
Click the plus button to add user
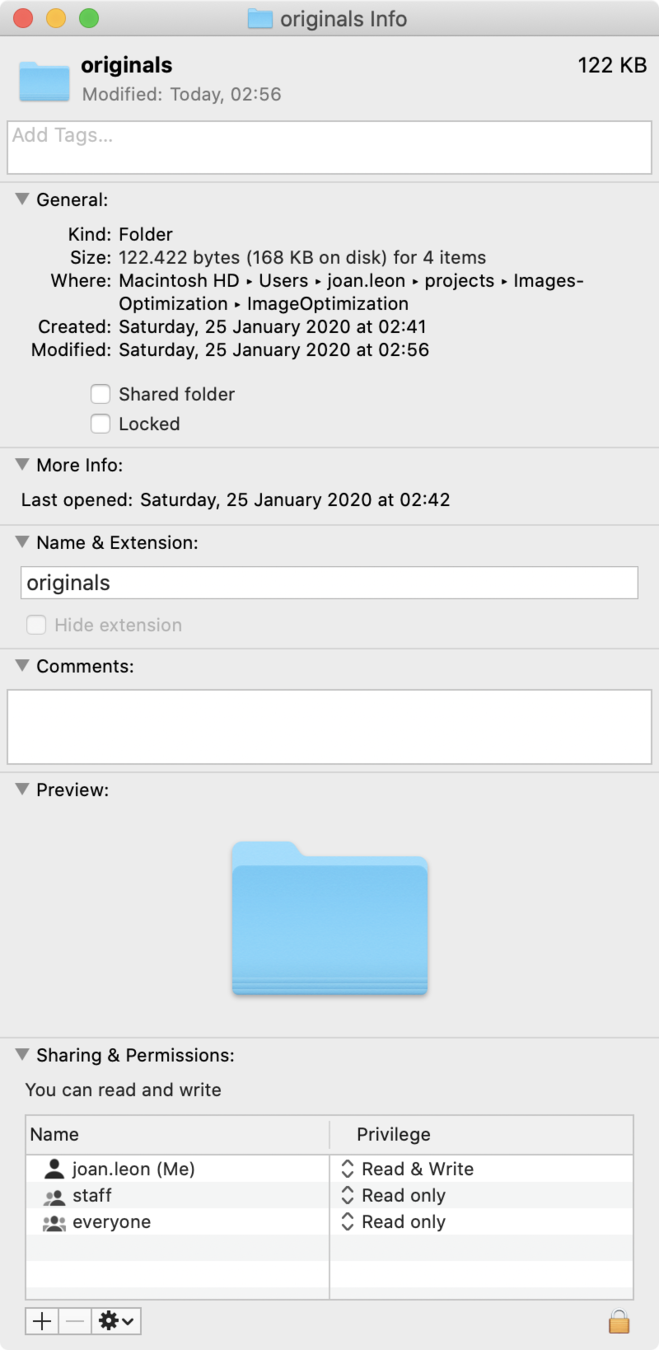(x=42, y=1321)
